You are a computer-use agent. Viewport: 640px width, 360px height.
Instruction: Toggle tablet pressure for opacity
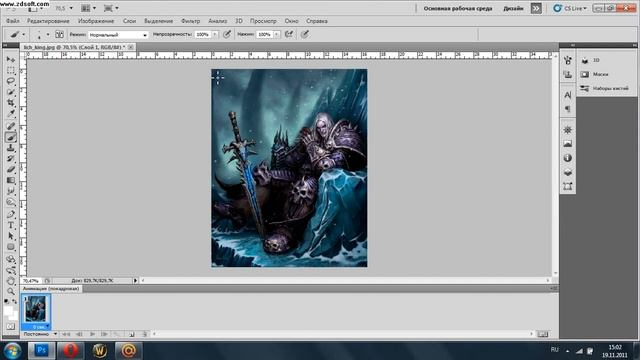click(x=227, y=35)
